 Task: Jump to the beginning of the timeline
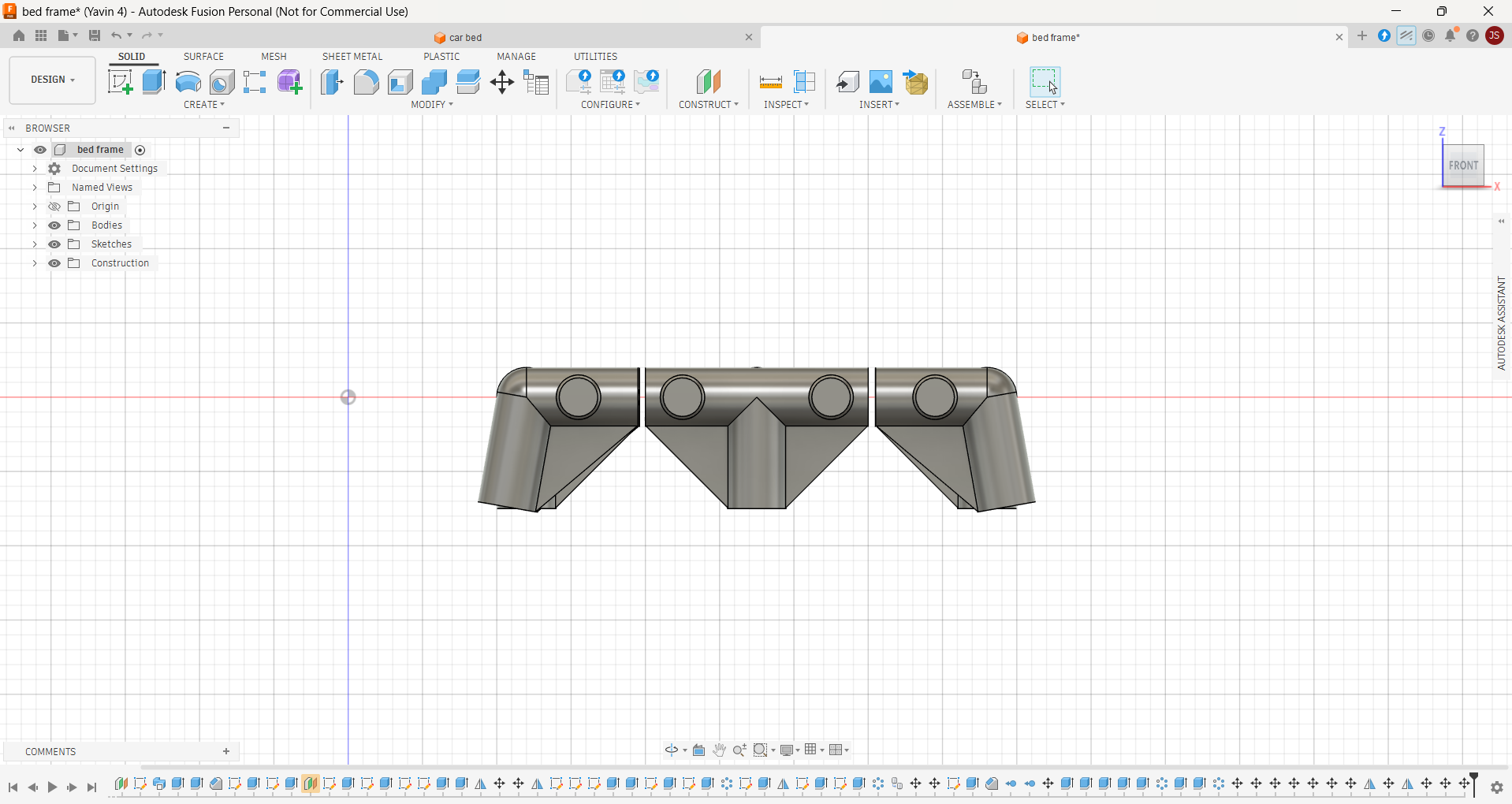pos(13,787)
